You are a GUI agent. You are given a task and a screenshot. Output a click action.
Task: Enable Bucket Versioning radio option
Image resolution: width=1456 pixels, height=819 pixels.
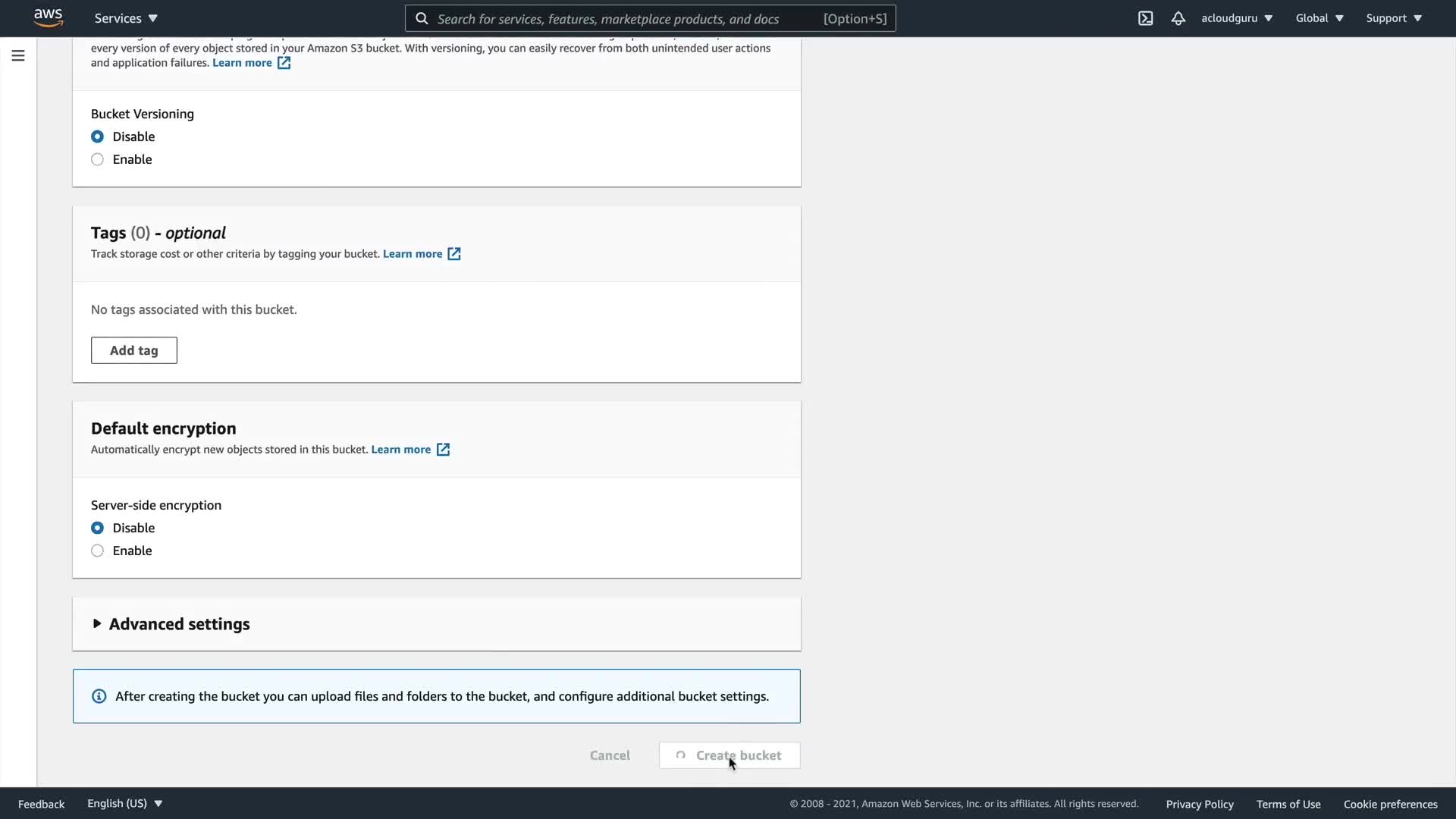tap(97, 159)
